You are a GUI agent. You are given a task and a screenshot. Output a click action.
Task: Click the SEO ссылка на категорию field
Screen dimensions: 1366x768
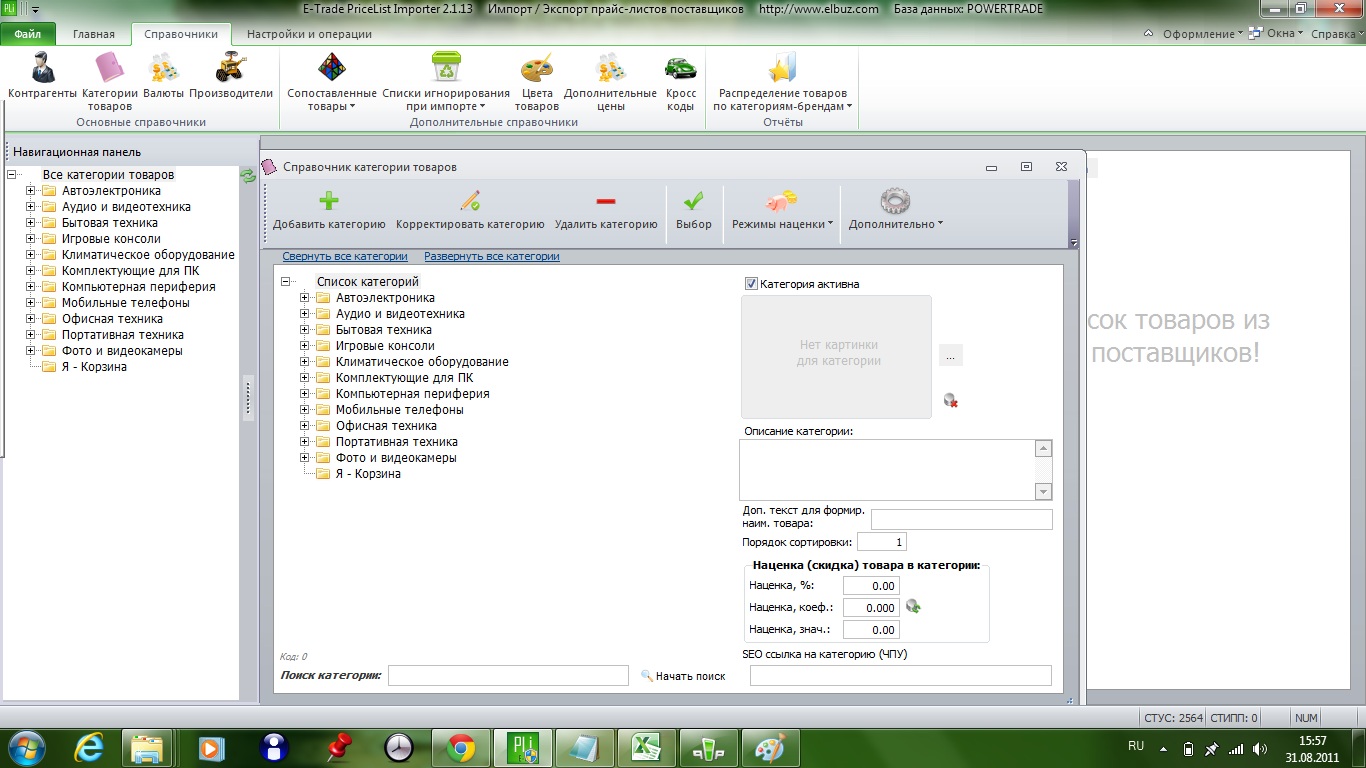pyautogui.click(x=901, y=676)
